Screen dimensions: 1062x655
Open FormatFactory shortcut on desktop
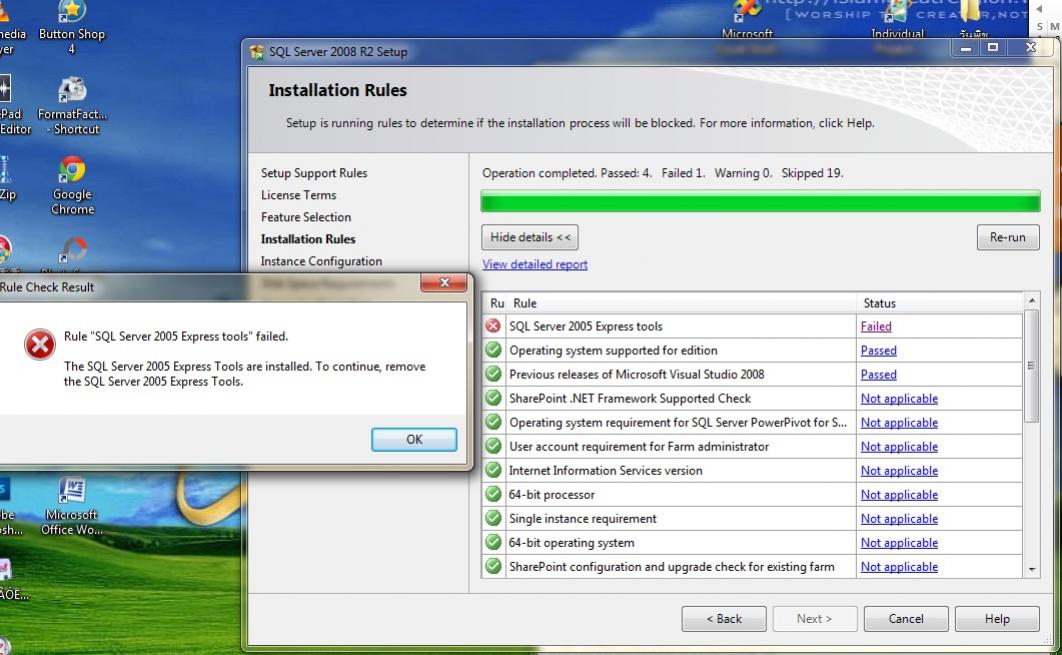coord(72,106)
